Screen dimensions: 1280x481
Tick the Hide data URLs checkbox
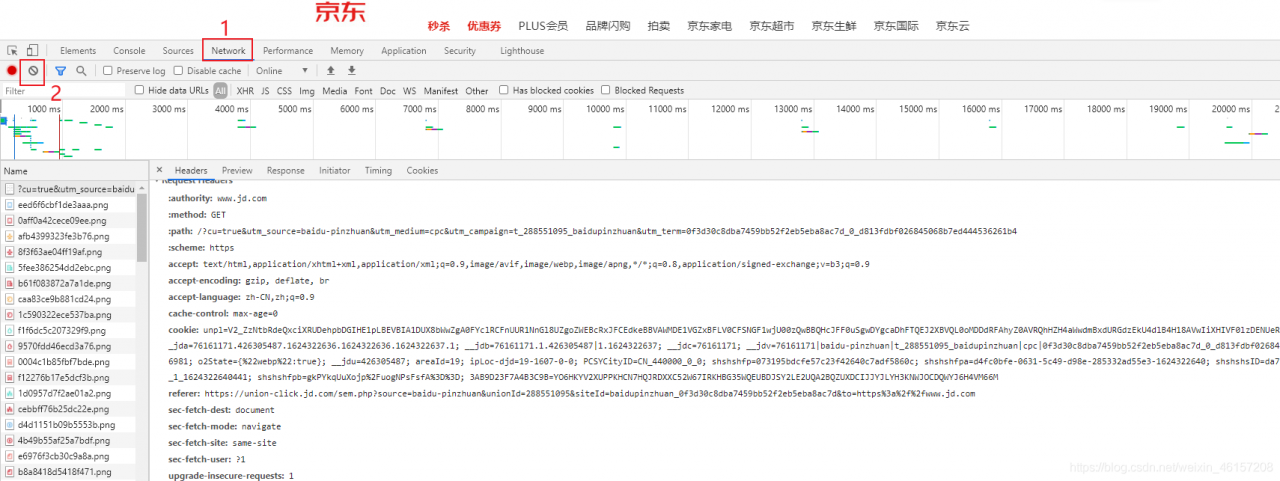click(140, 90)
